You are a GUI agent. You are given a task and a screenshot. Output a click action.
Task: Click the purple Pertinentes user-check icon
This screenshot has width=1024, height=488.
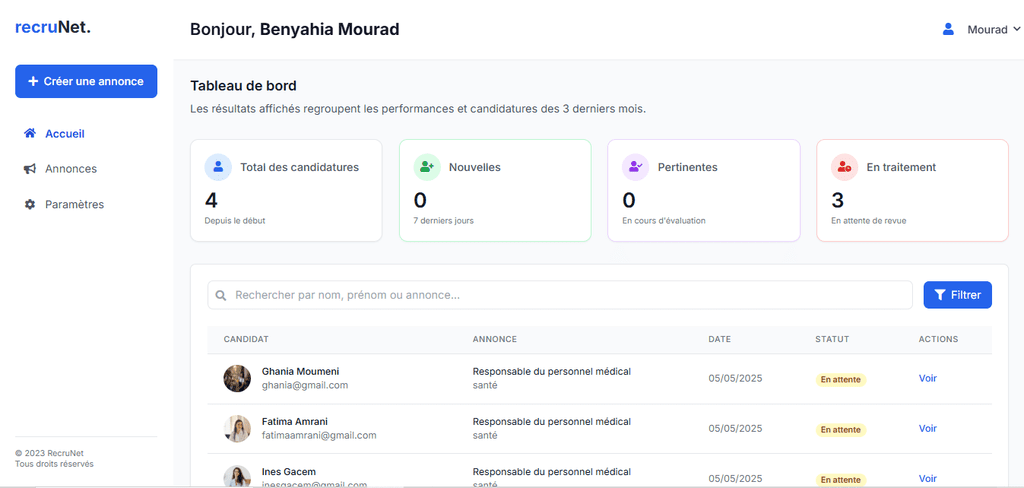point(636,167)
